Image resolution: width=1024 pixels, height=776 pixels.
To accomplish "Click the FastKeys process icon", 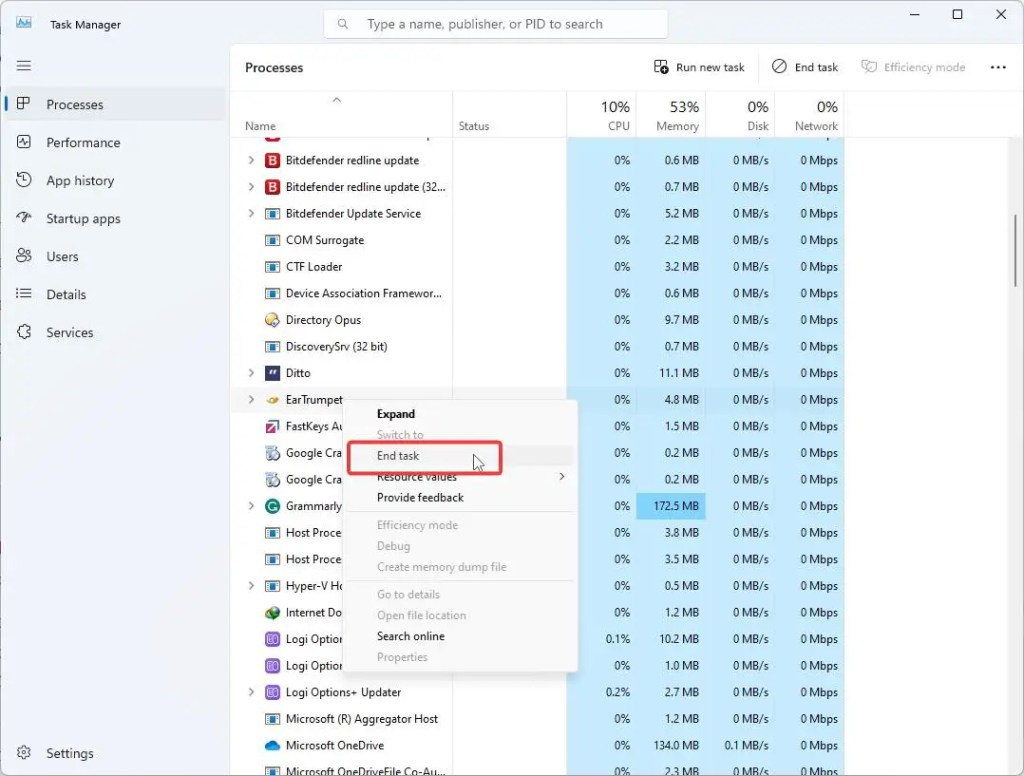I will [272, 426].
